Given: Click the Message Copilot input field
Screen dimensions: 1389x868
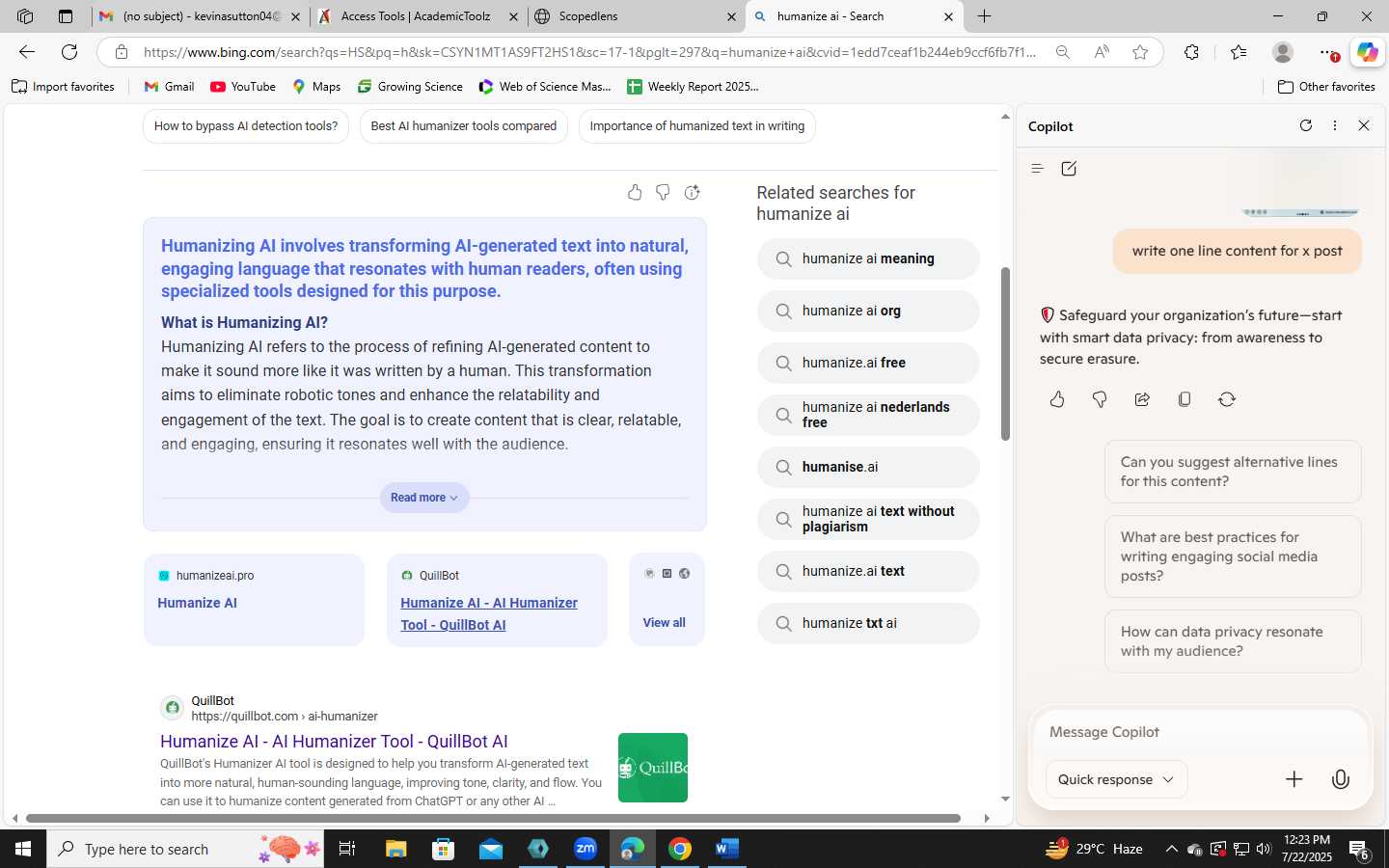Looking at the screenshot, I should [x=1201, y=732].
